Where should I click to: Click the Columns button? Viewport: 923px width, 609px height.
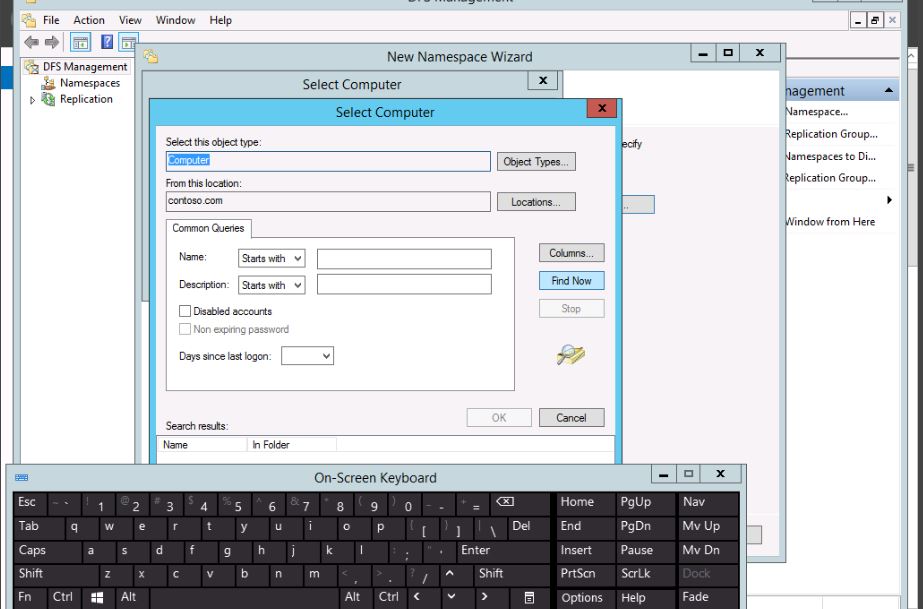click(571, 253)
